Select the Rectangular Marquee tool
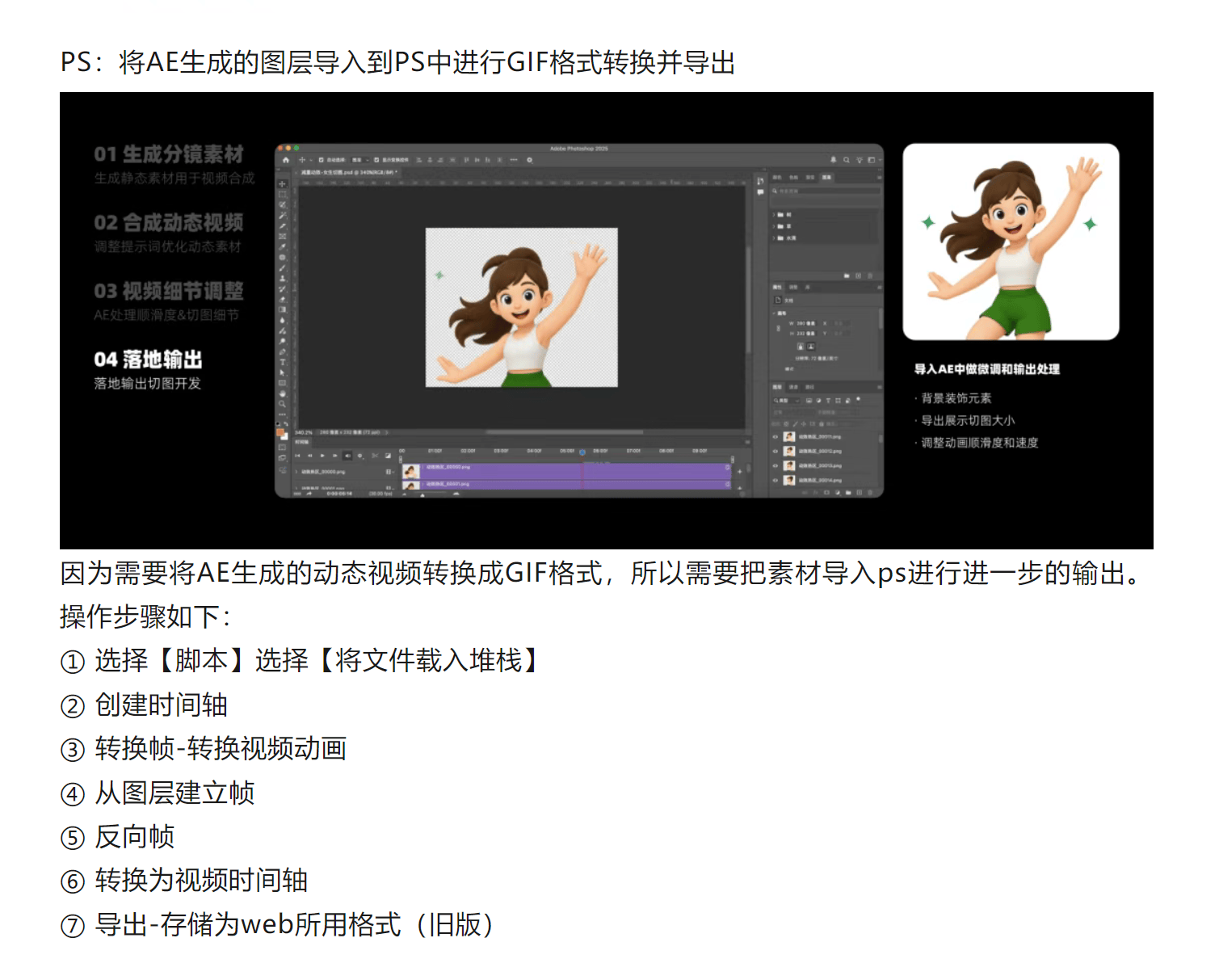Viewport: 1219px width, 980px height. [x=282, y=195]
